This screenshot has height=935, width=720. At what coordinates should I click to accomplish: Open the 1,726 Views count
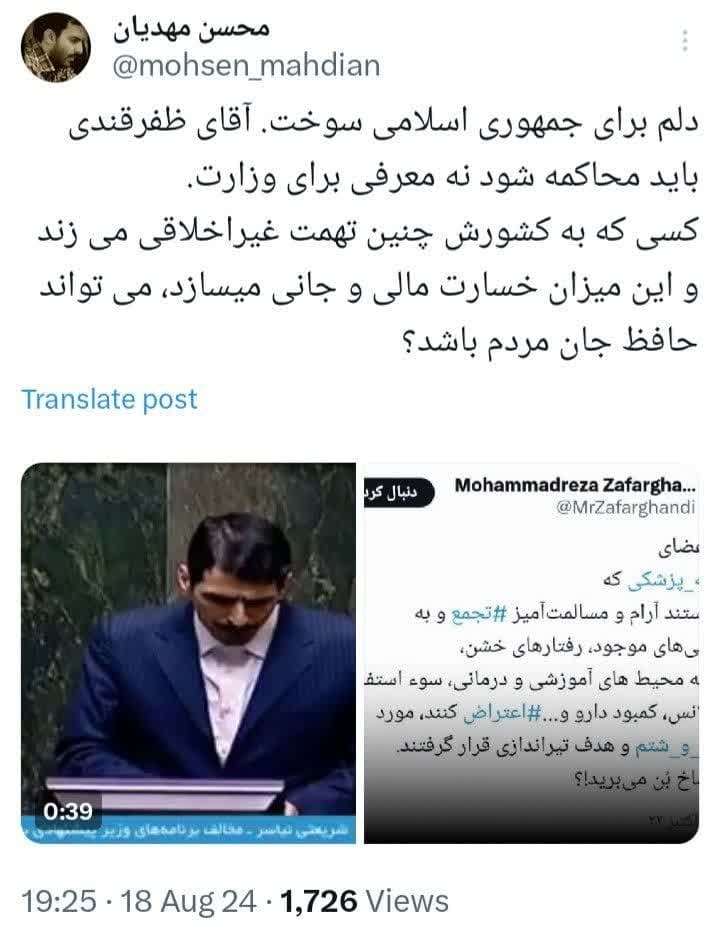[364, 900]
